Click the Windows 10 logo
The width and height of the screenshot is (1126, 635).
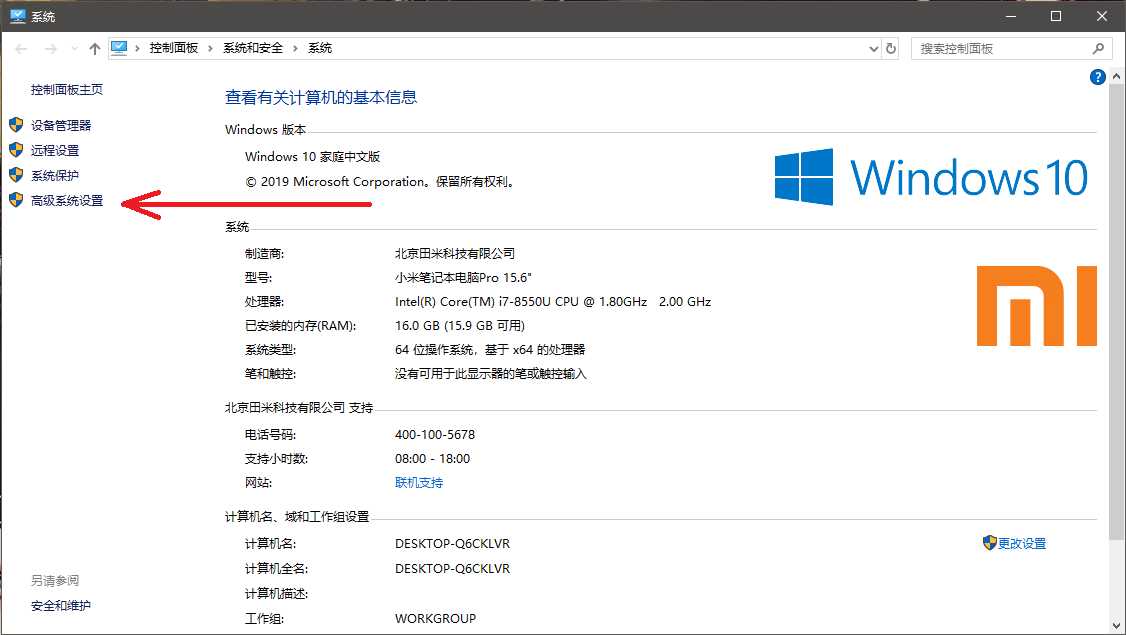click(x=931, y=177)
